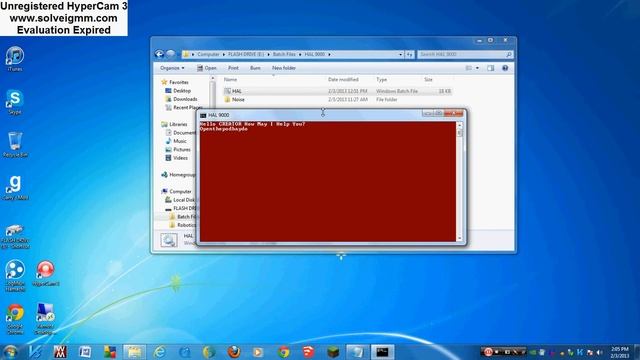
Task: Launch Google Chrome from the desktop shortcut
Action: (x=15, y=319)
